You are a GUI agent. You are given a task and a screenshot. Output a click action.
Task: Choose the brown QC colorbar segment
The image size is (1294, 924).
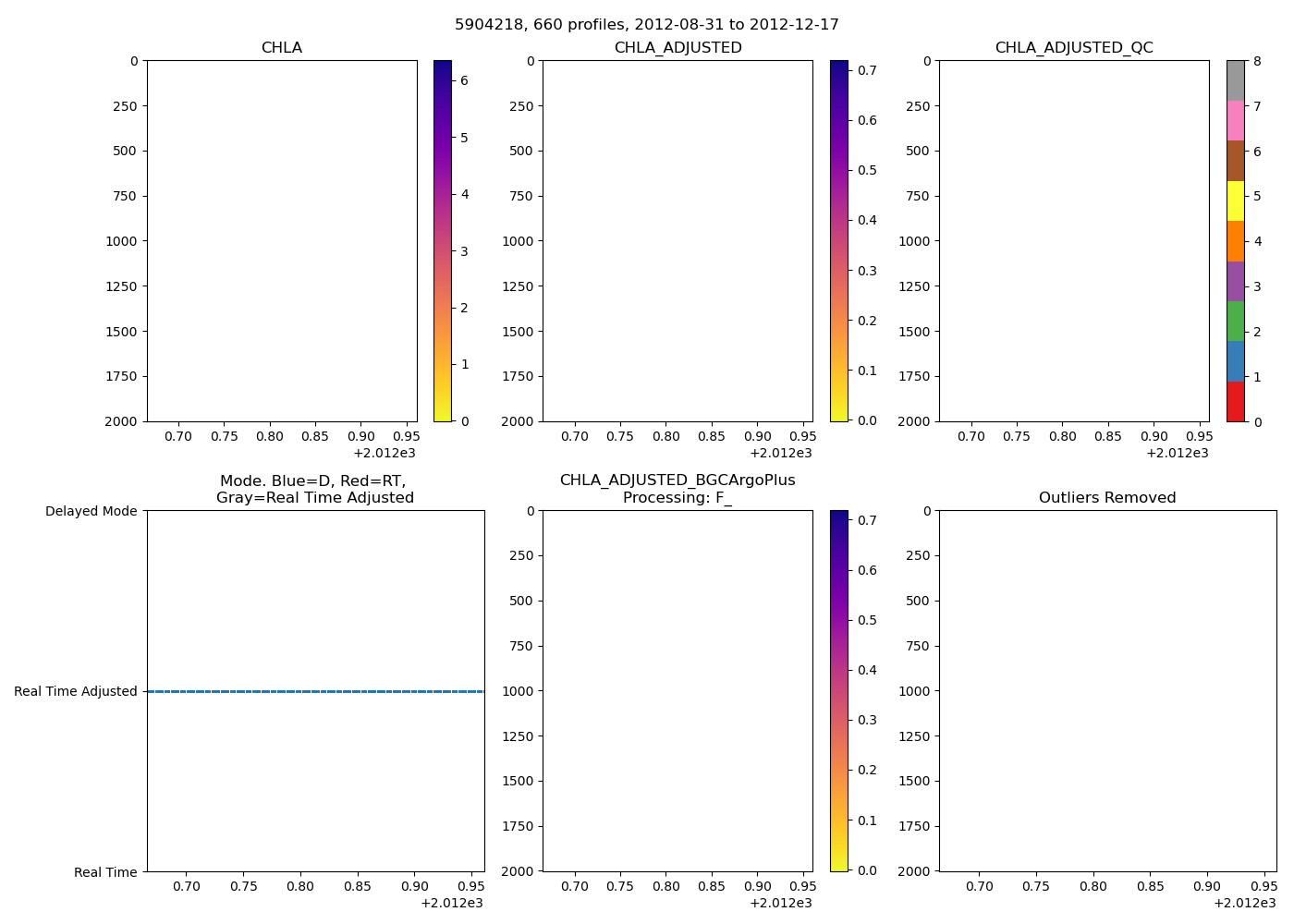coord(1235,161)
